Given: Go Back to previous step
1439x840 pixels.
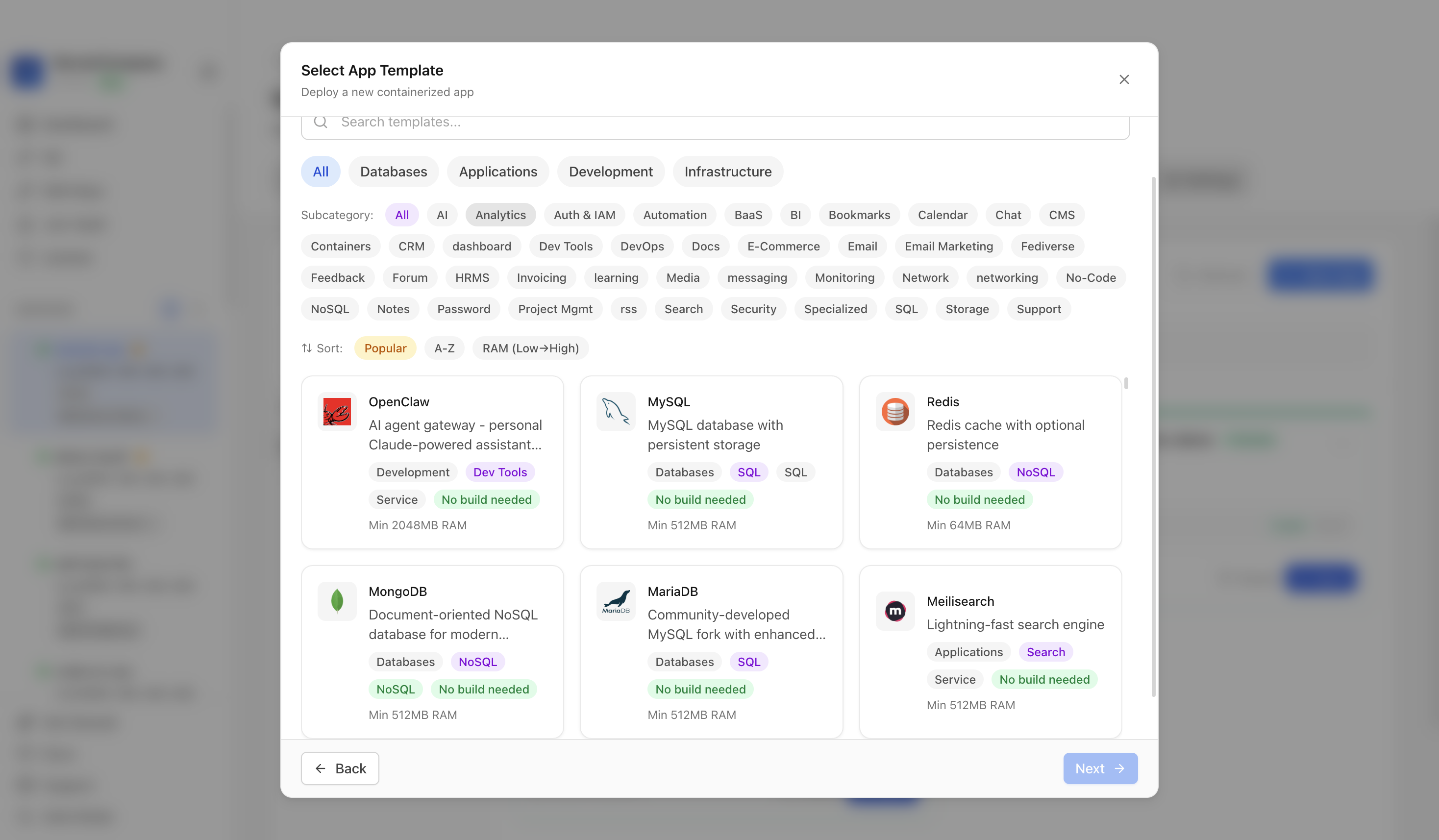Looking at the screenshot, I should click(340, 768).
